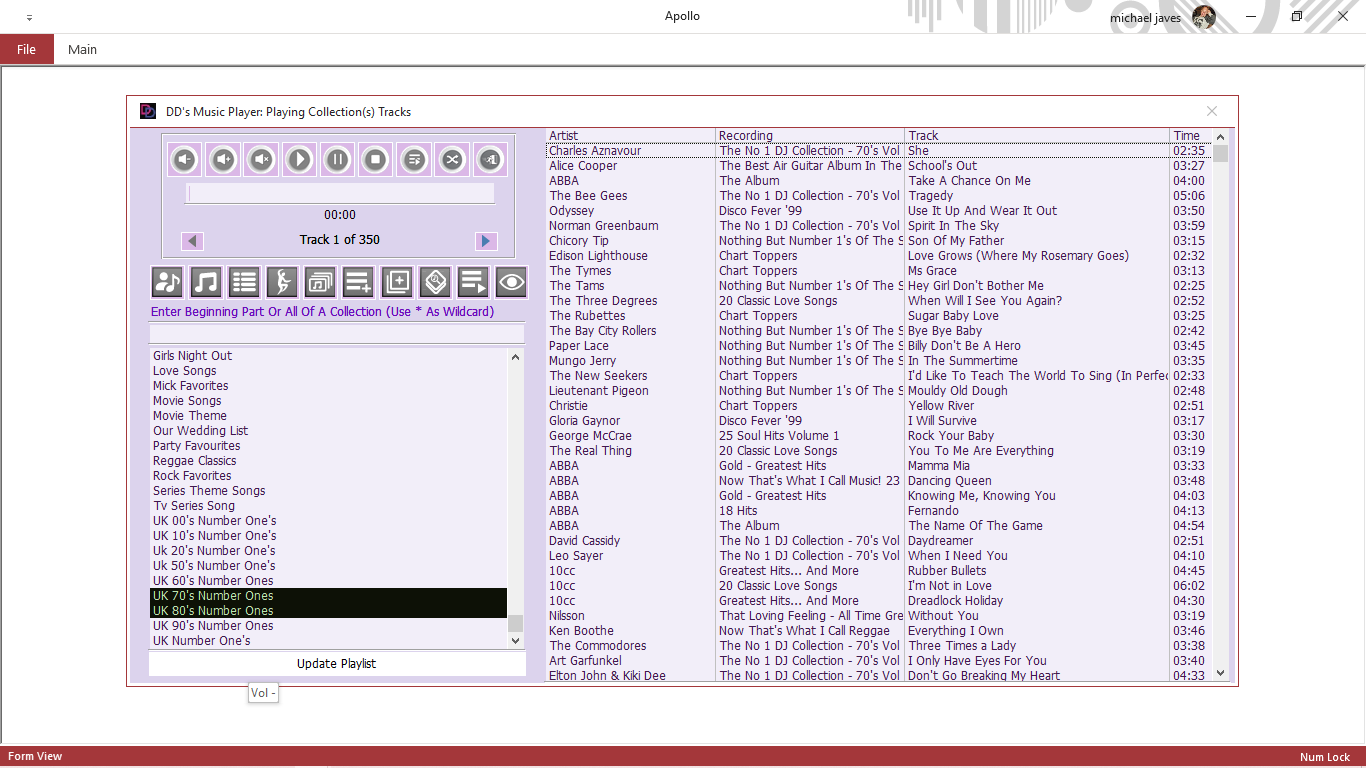Click the search records magnifier icon
Image resolution: width=1366 pixels, height=768 pixels.
[435, 283]
